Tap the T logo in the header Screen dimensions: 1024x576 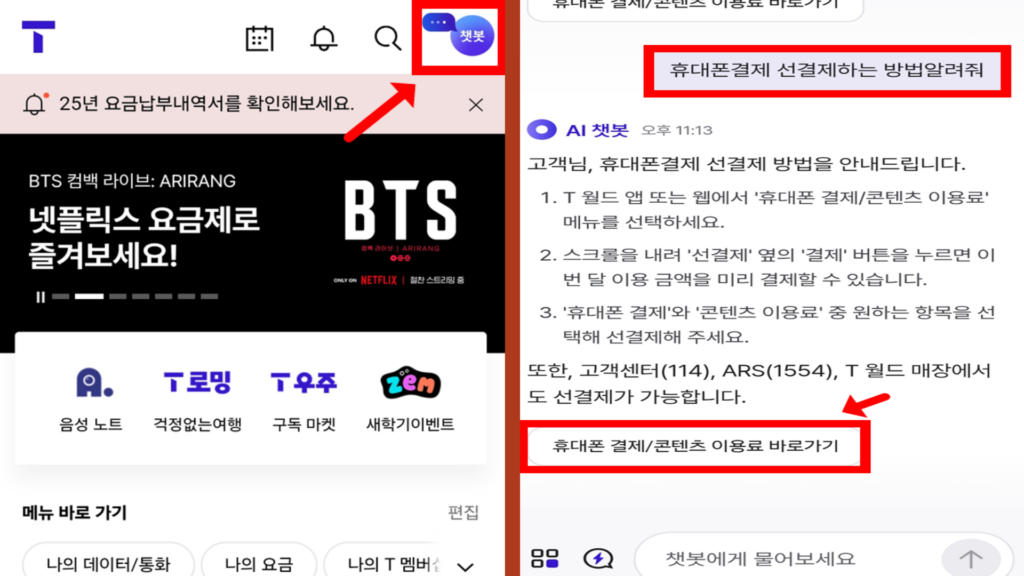tap(39, 38)
